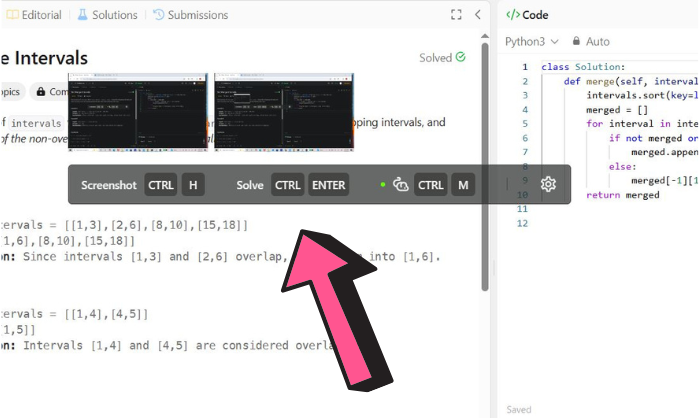Click the Solve button in overlay
Screen dimensions: 700x418
250,185
